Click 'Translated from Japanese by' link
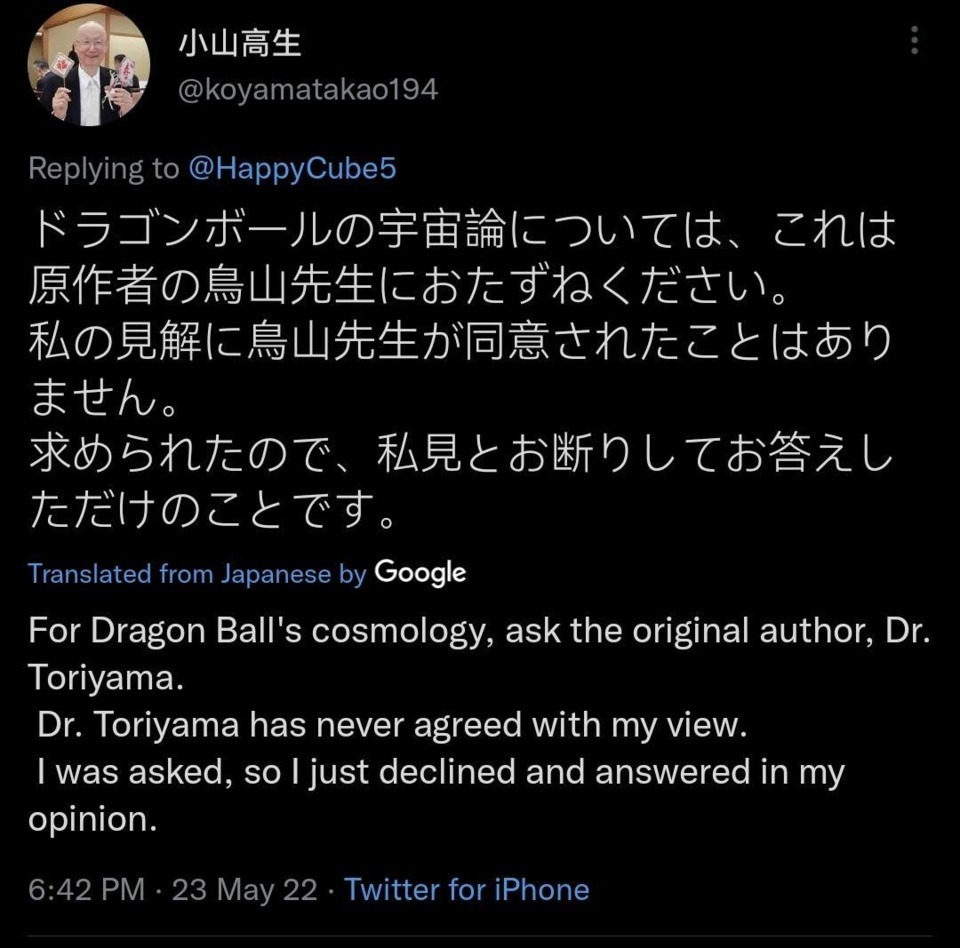Screen dimensions: 960x948 pyautogui.click(x=197, y=574)
